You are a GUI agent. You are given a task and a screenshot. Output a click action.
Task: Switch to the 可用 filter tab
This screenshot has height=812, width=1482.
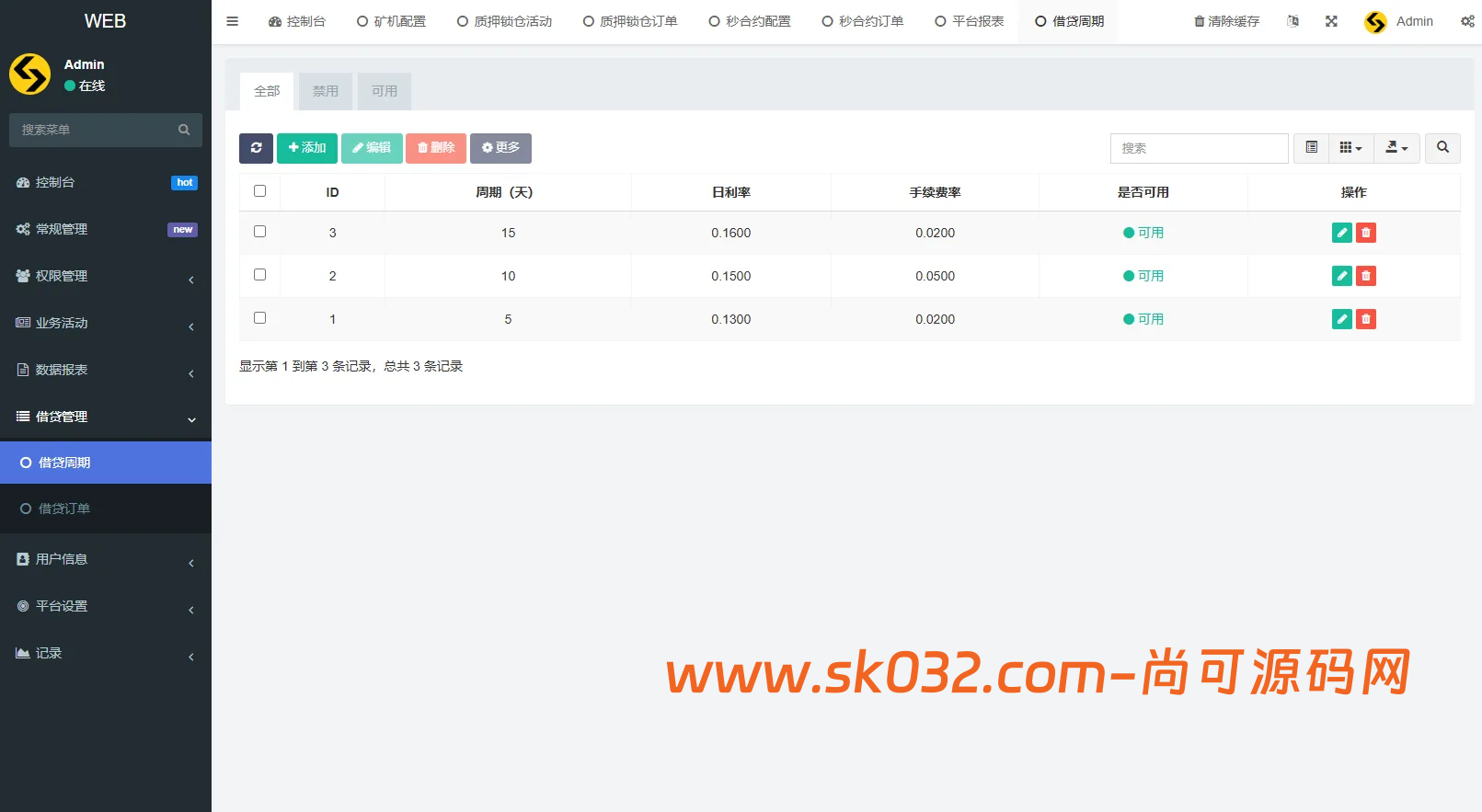coord(385,91)
